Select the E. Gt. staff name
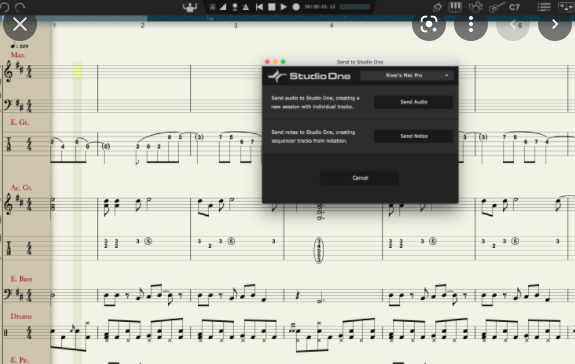This screenshot has height=364, width=575. pos(20,122)
